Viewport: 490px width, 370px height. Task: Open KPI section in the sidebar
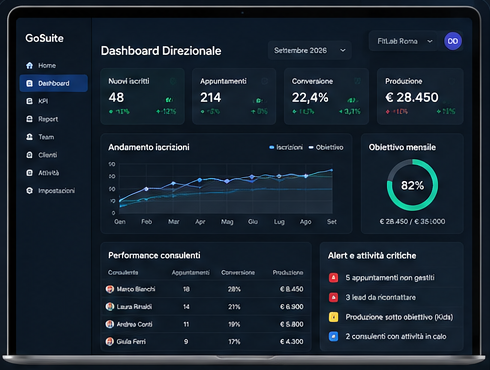(x=54, y=101)
